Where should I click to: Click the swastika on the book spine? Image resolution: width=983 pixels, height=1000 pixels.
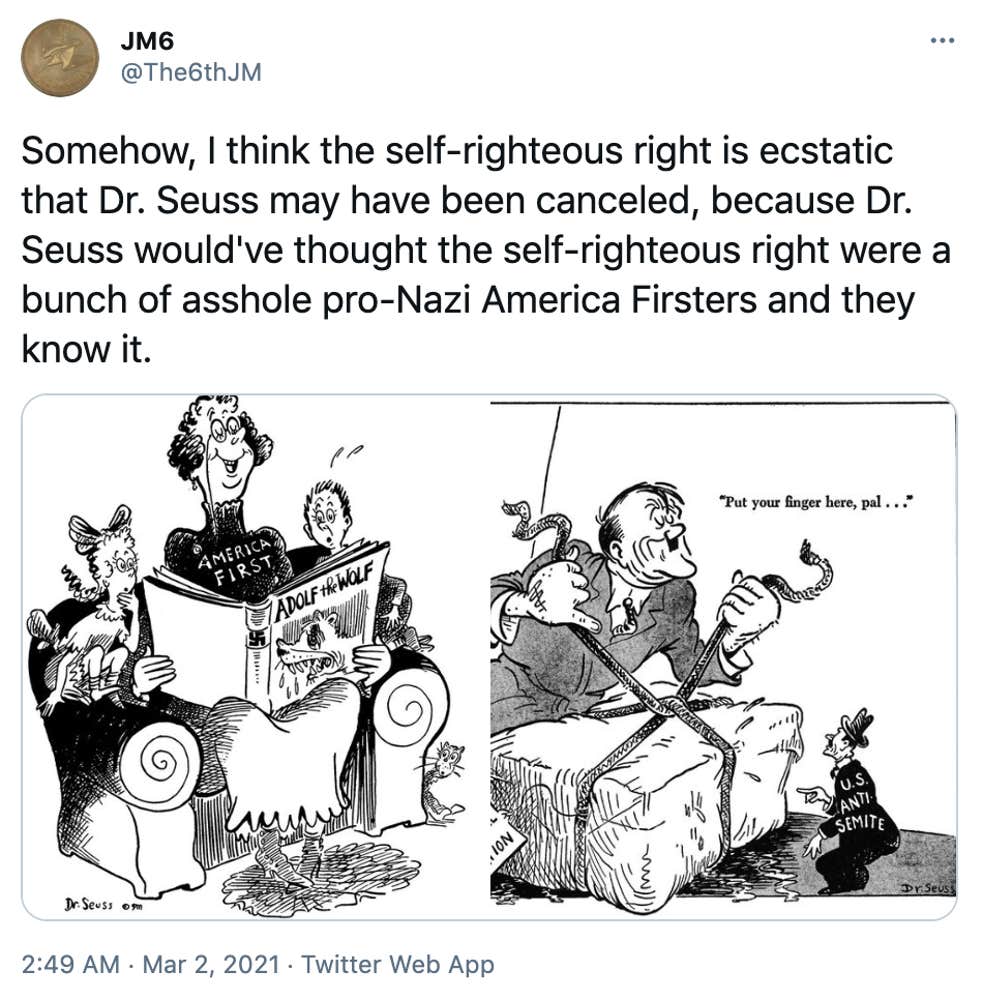(x=257, y=639)
